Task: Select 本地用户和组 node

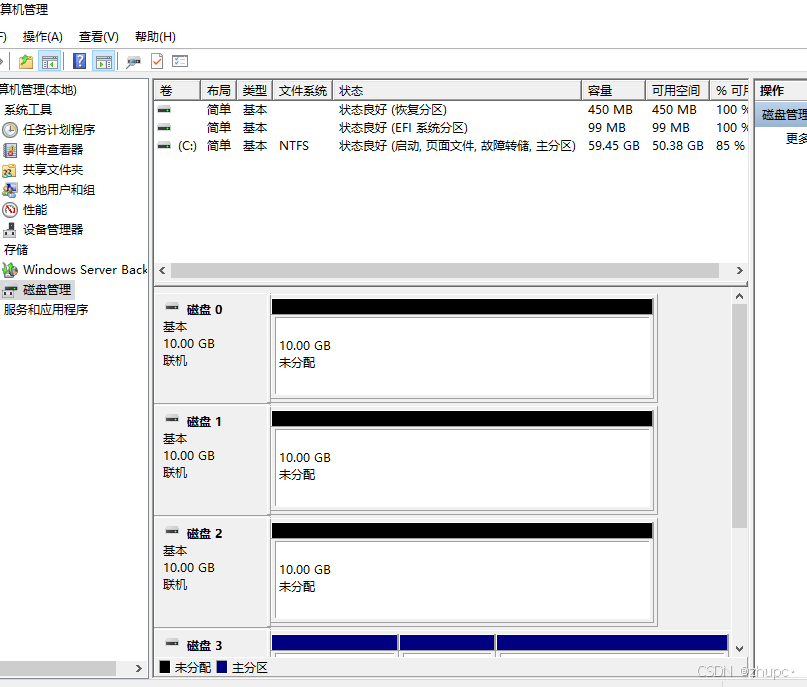Action: pyautogui.click(x=59, y=190)
